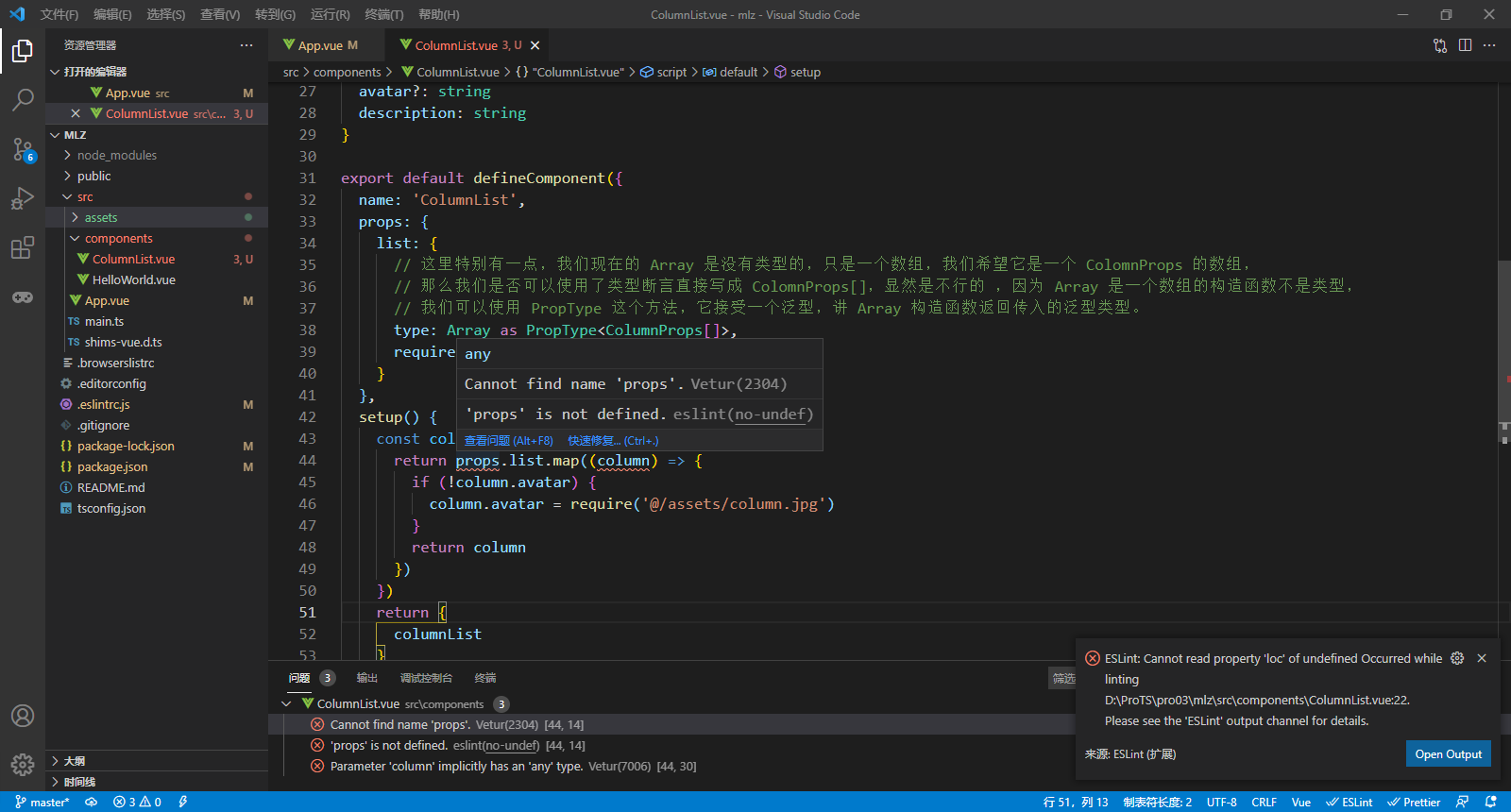1511x812 pixels.
Task: Open notifications bell in status bar
Action: click(x=1491, y=802)
